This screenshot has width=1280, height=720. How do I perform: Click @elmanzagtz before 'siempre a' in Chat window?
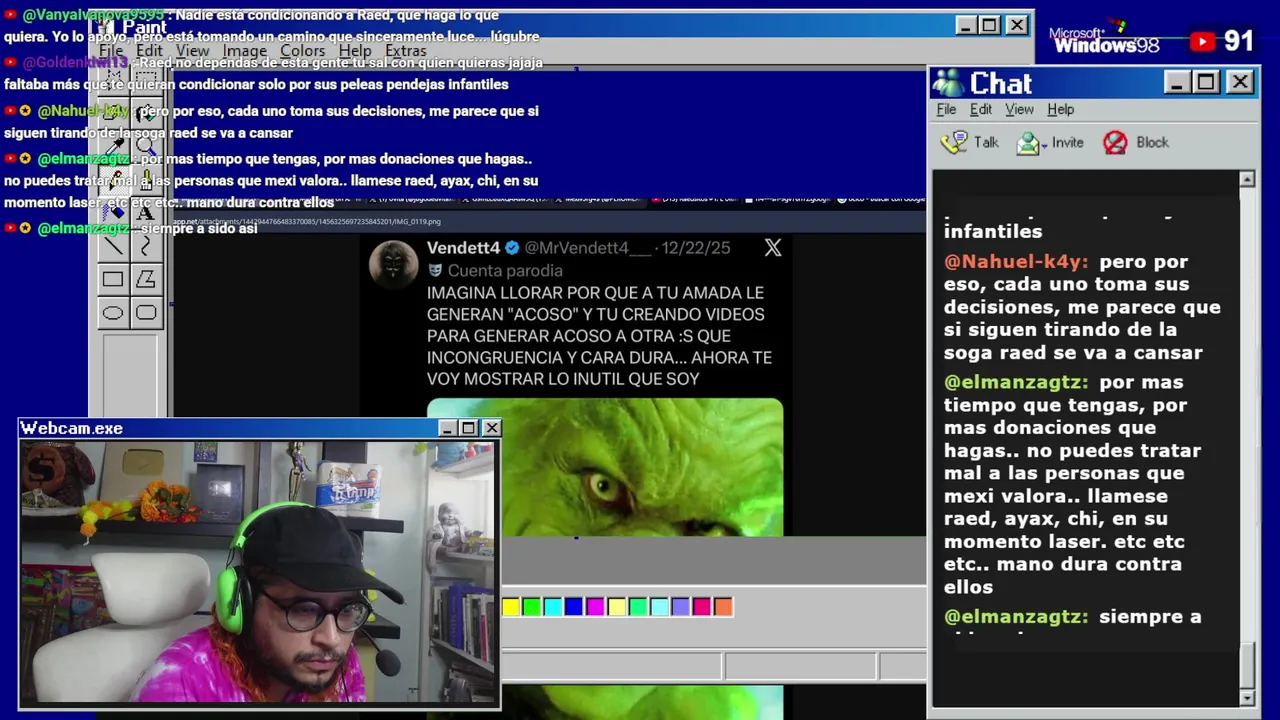coord(1016,617)
